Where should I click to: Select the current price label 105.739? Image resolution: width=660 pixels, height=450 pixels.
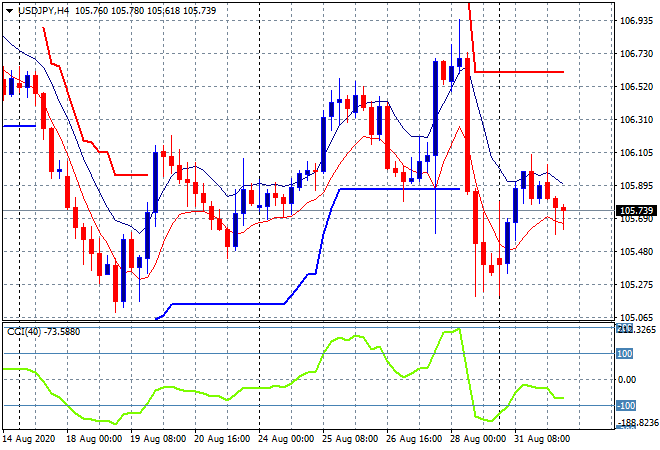tap(636, 210)
